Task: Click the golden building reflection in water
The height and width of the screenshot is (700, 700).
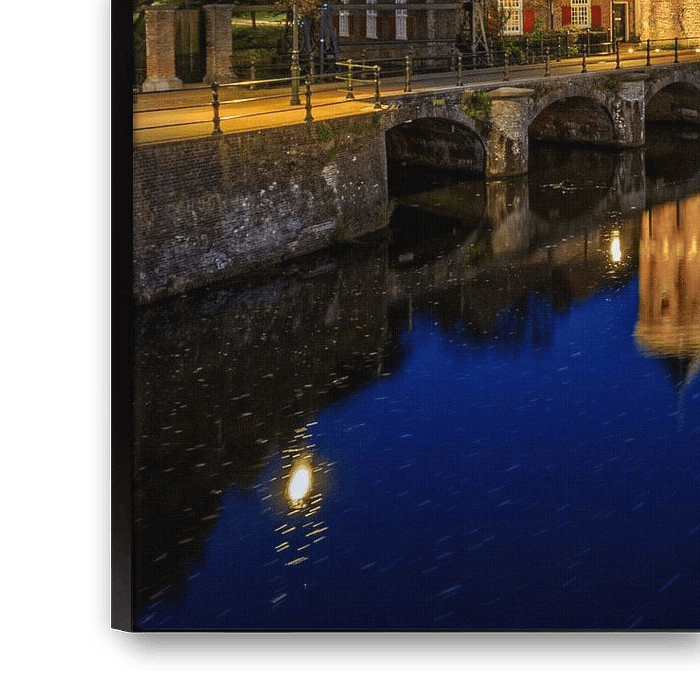Action: (668, 280)
